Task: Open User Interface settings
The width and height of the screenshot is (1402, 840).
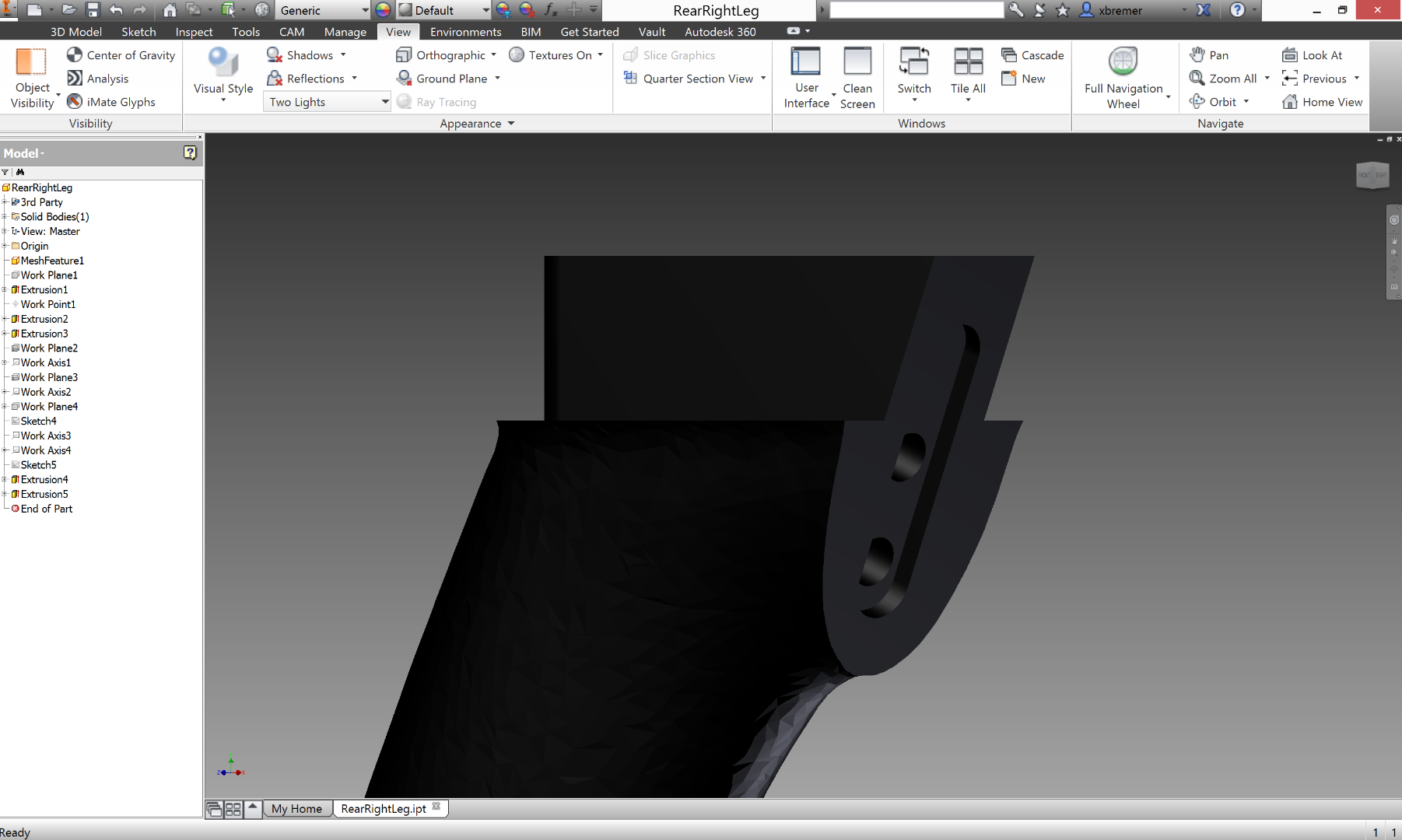Action: pos(807,78)
